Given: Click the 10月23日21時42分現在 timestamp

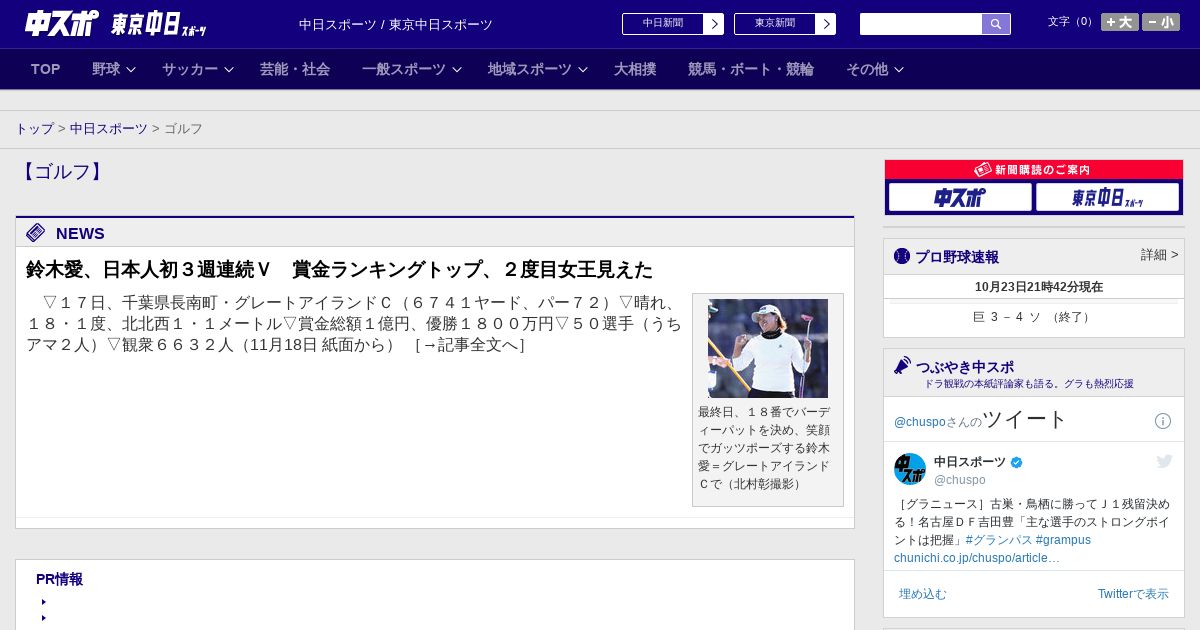Looking at the screenshot, I should coord(1039,287).
